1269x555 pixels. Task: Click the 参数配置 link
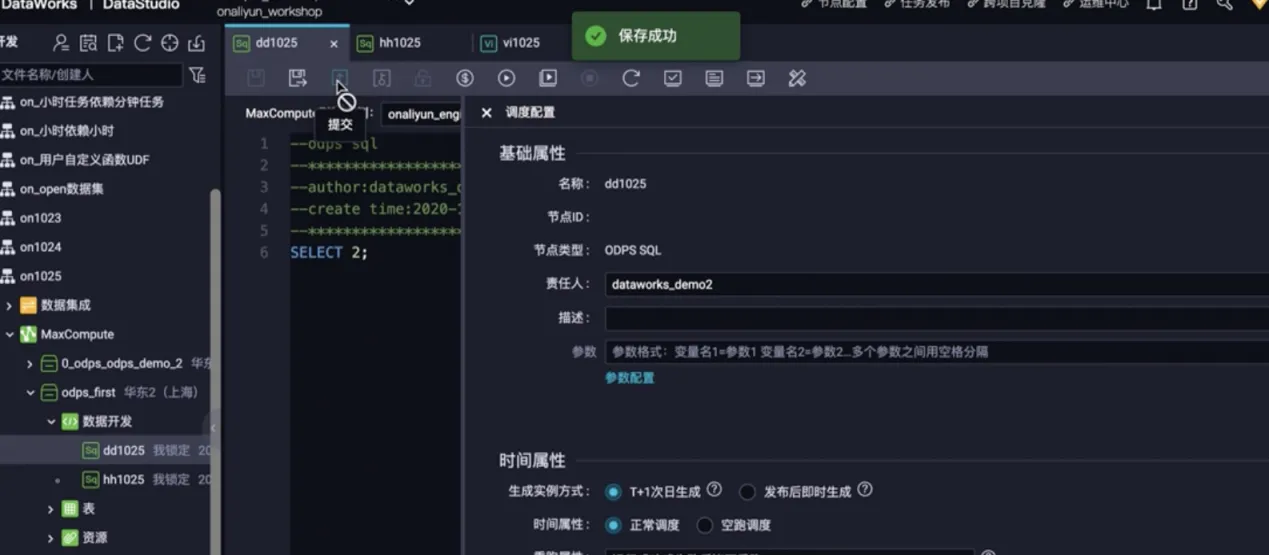pos(630,378)
